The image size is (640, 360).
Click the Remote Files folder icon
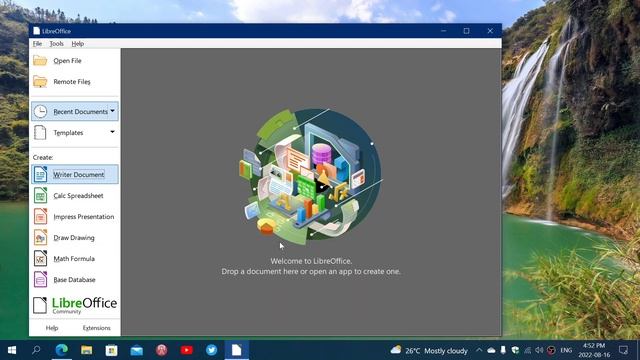click(x=40, y=81)
